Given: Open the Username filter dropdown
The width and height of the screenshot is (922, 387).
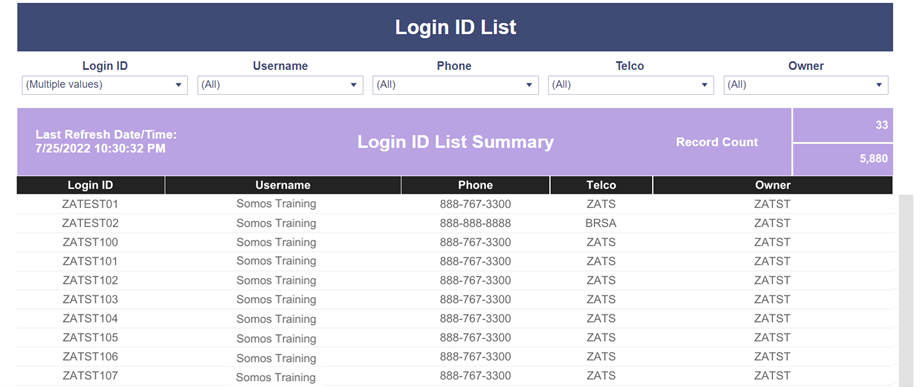Looking at the screenshot, I should [x=280, y=85].
